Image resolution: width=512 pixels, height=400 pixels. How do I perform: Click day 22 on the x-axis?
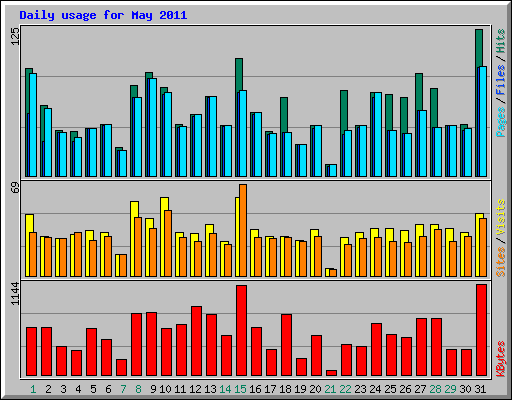coord(345,389)
